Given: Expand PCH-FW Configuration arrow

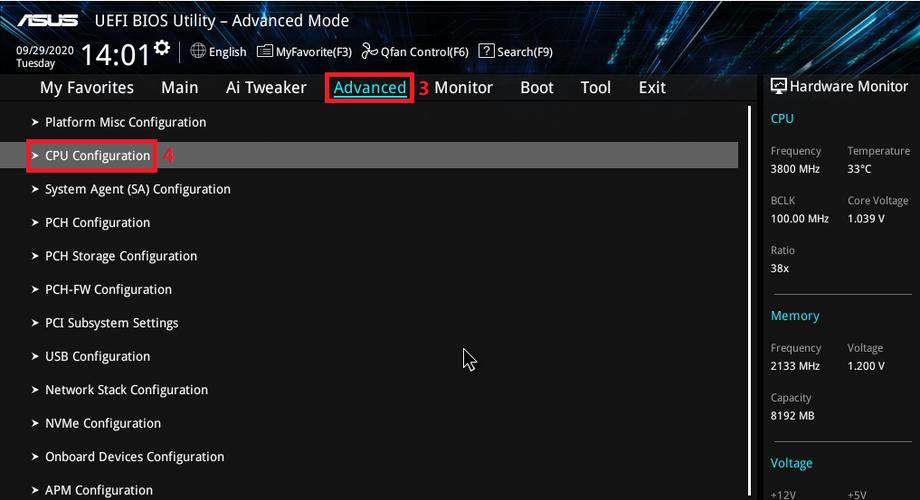Looking at the screenshot, I should 35,289.
